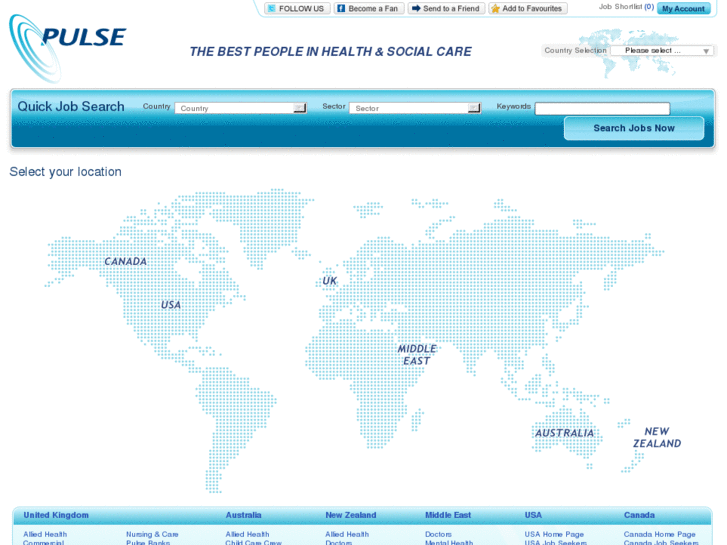This screenshot has height=545, width=727.
Task: Click the arrow icon in Send to a Friend
Action: click(416, 8)
